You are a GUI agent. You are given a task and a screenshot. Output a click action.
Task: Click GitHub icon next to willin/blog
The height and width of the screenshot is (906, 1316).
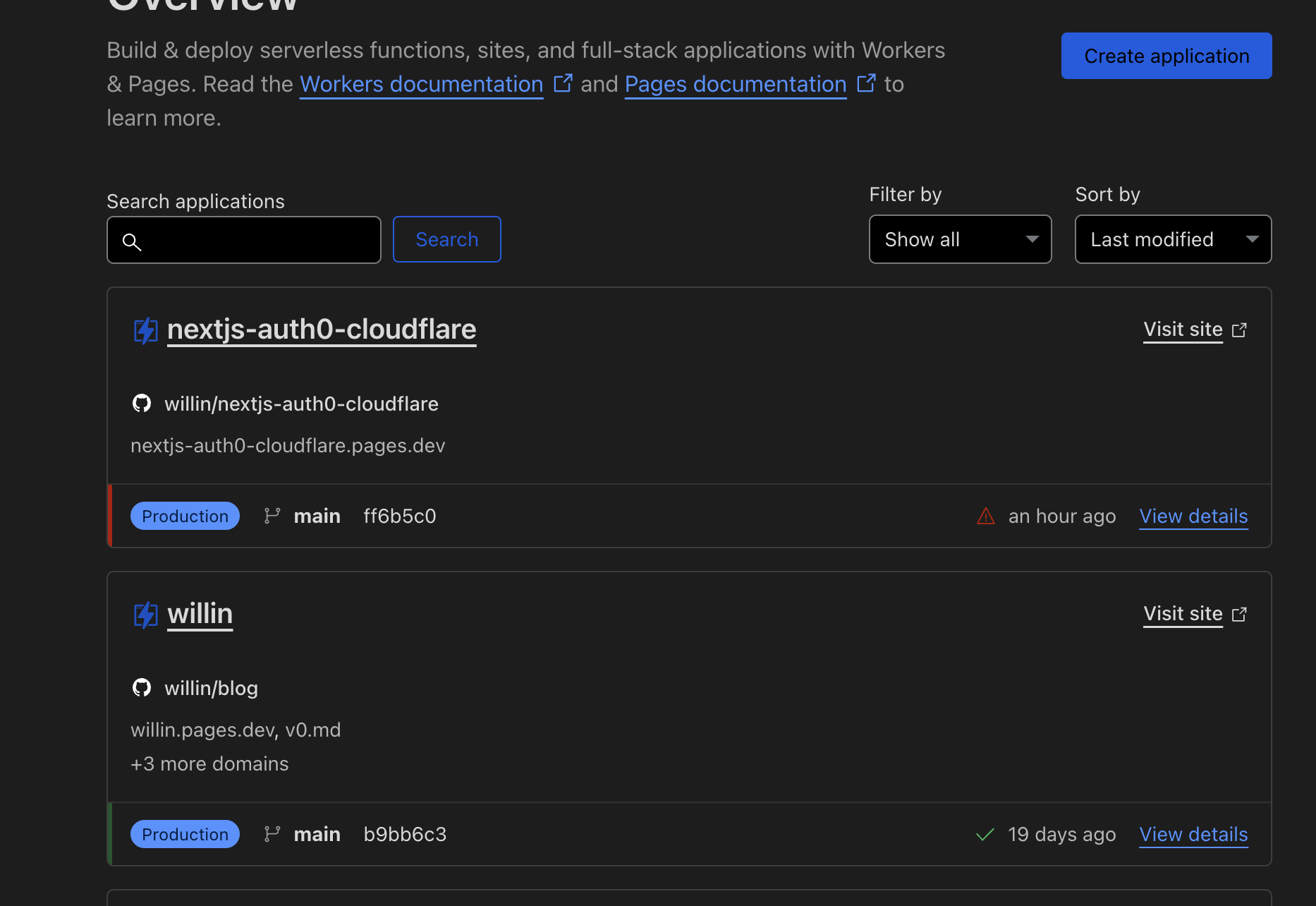[x=142, y=688]
